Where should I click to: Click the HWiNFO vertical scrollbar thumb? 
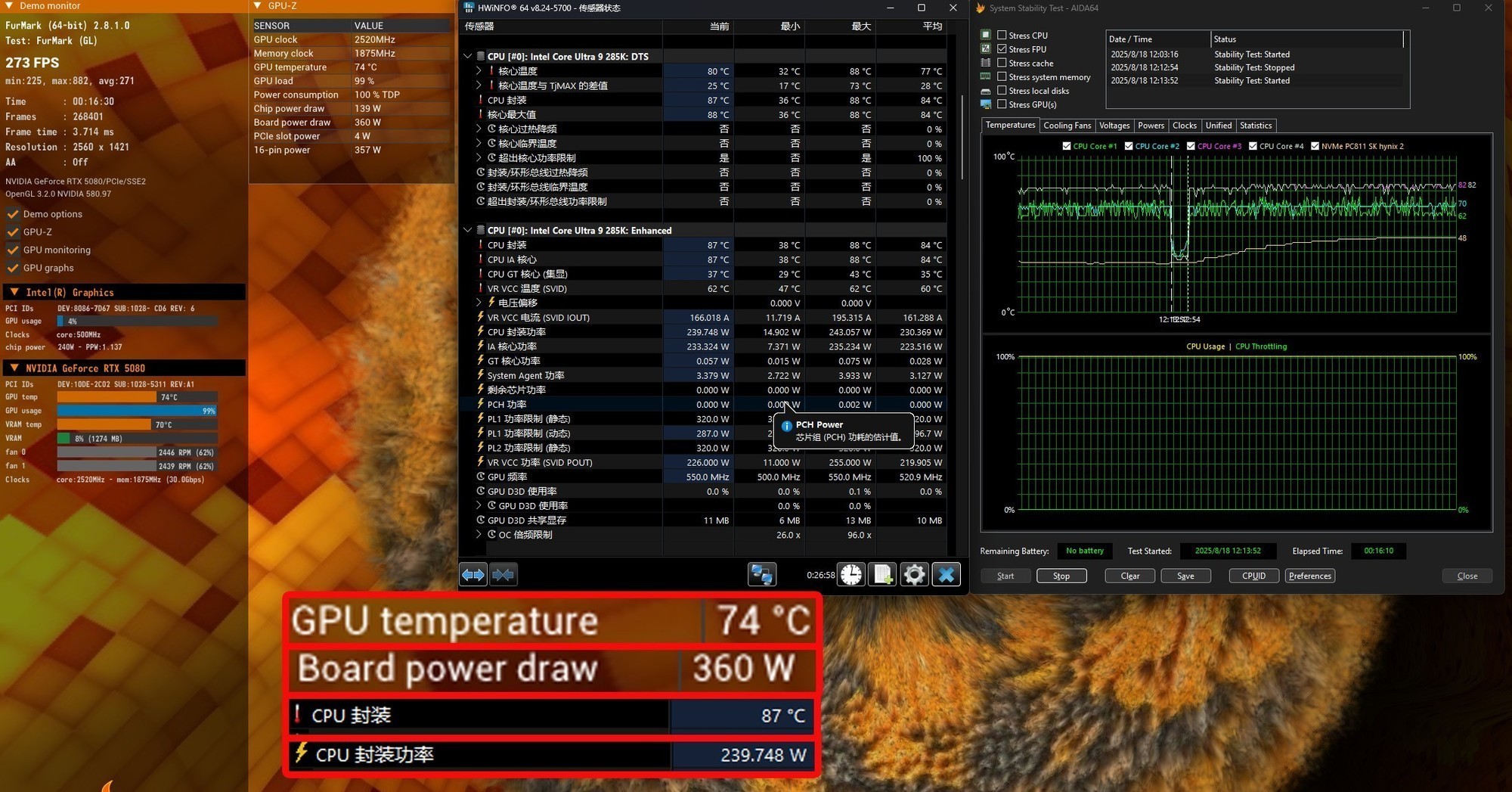pos(962,136)
